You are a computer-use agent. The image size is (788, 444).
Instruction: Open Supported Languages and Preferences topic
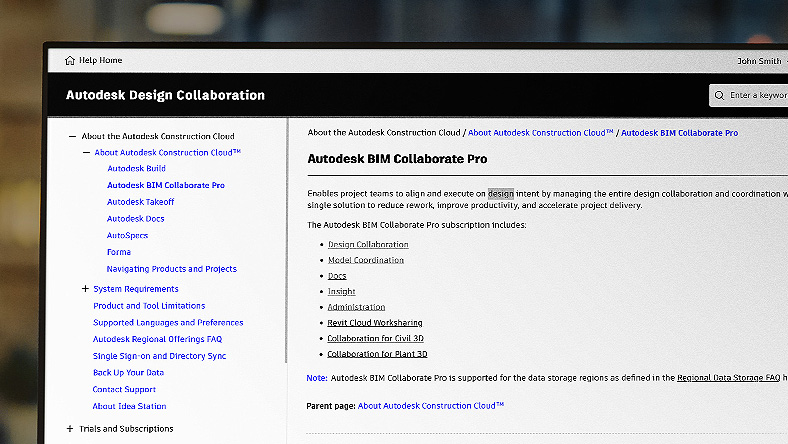[x=168, y=322]
